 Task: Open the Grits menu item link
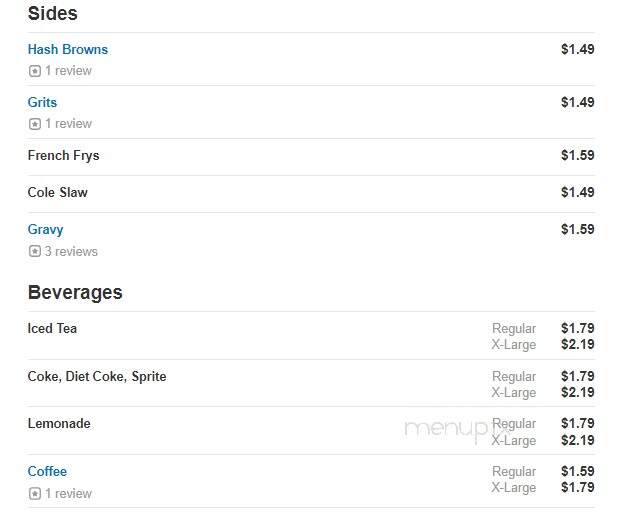point(42,102)
